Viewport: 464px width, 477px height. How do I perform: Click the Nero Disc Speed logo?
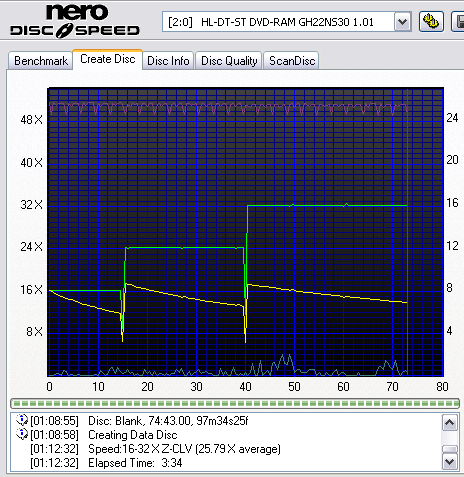(x=75, y=20)
